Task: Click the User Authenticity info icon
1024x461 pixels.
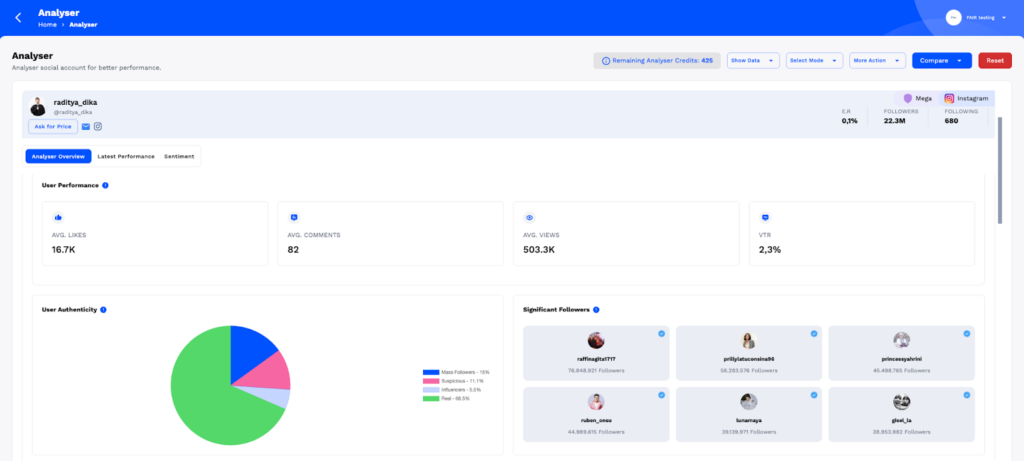Action: pos(103,310)
